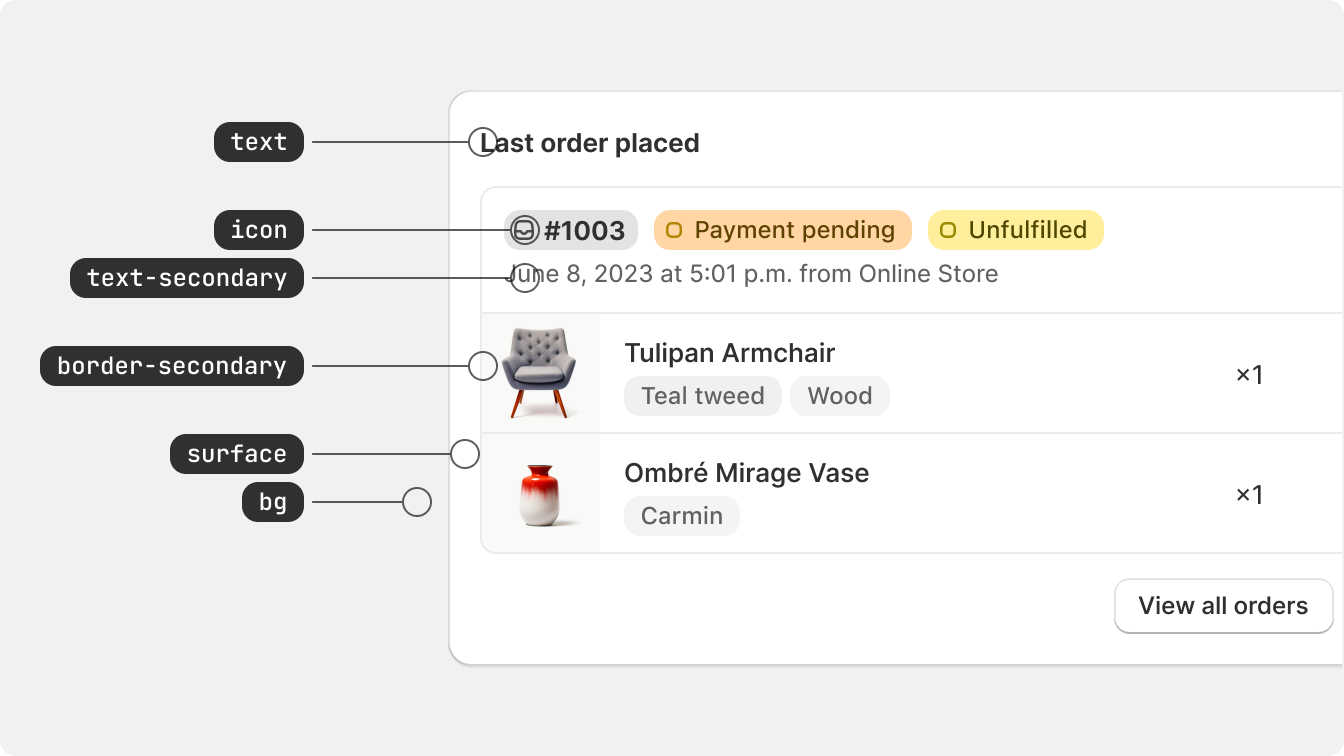Open the Tulipan Armchair thumbnail
The image size is (1344, 756).
[x=541, y=373]
